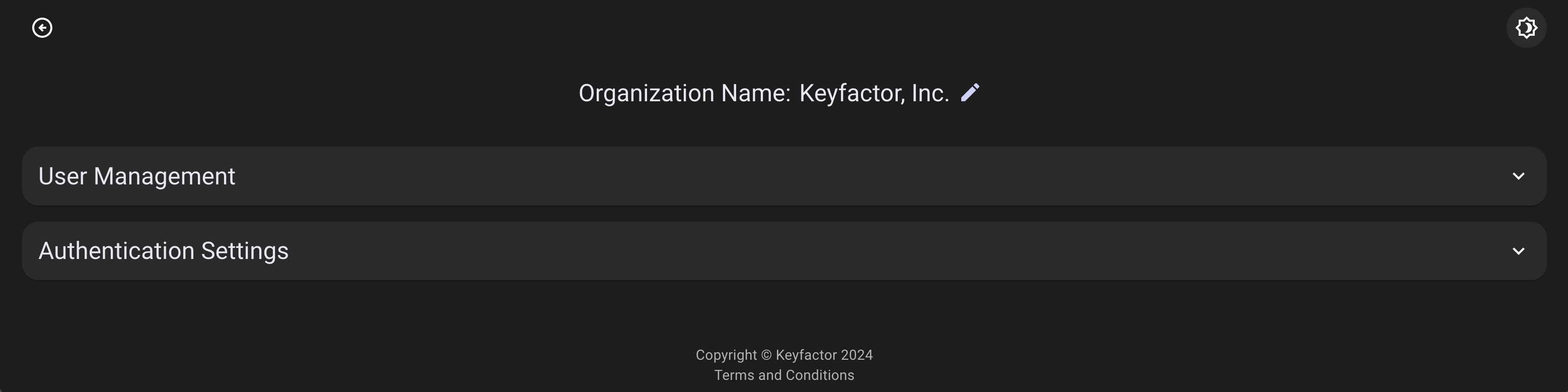Expand User Management using its chevron
Screen dimensions: 1568x392
[x=1518, y=176]
